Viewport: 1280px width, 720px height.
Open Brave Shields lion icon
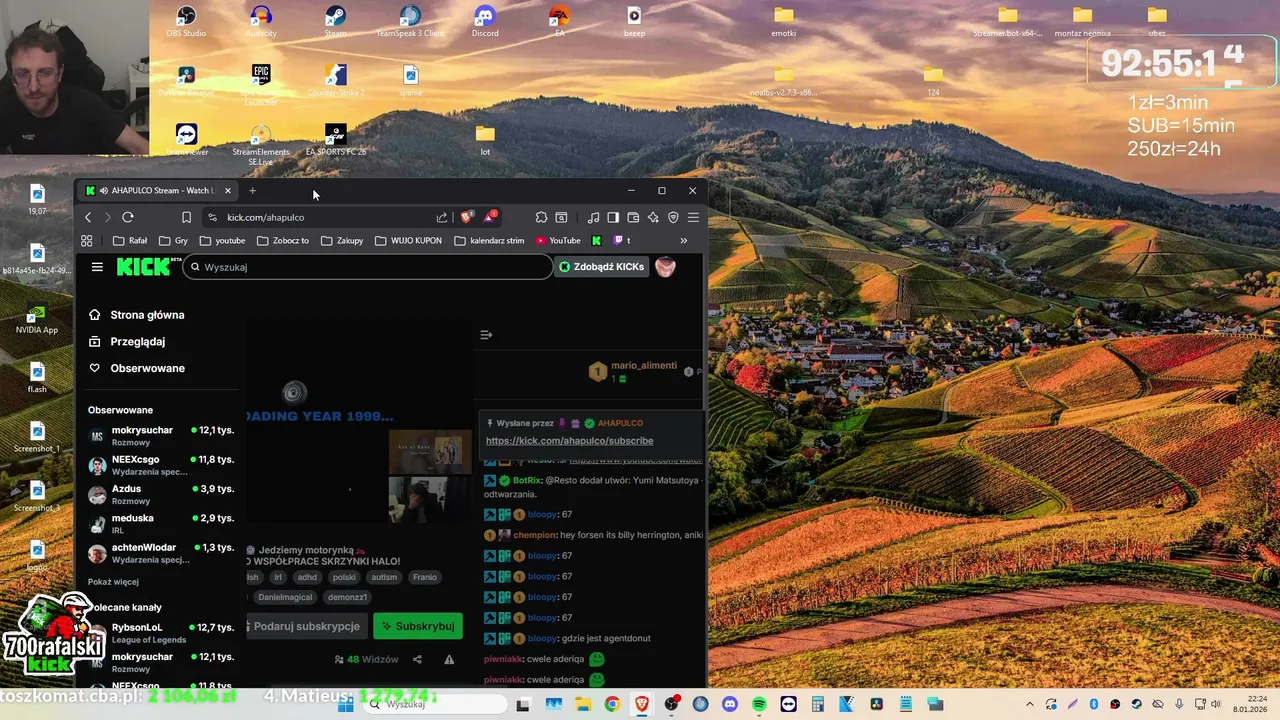[467, 217]
